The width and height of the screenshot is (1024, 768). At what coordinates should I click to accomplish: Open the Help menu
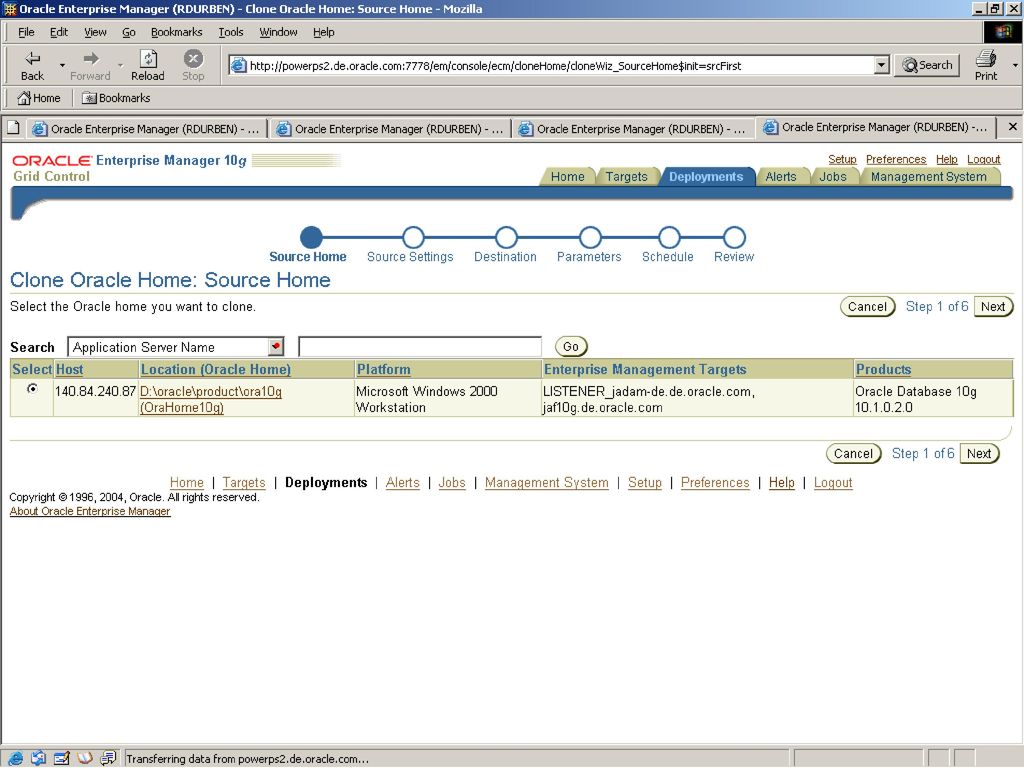coord(323,32)
